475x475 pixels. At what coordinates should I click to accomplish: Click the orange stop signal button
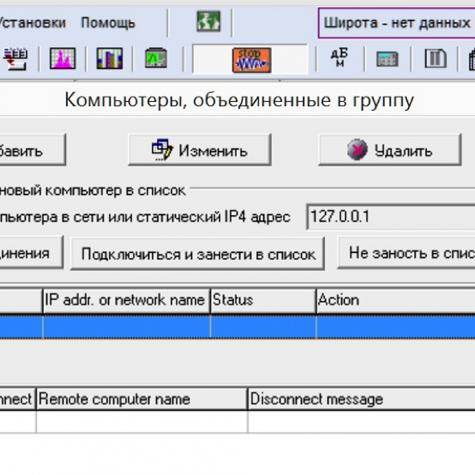pyautogui.click(x=252, y=60)
